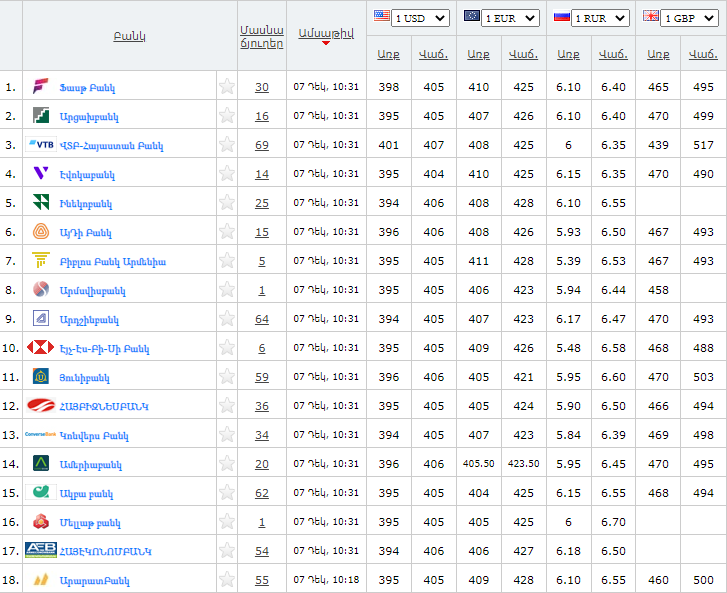Click the Converse Bank logo
This screenshot has width=727, height=593.
pyautogui.click(x=41, y=435)
